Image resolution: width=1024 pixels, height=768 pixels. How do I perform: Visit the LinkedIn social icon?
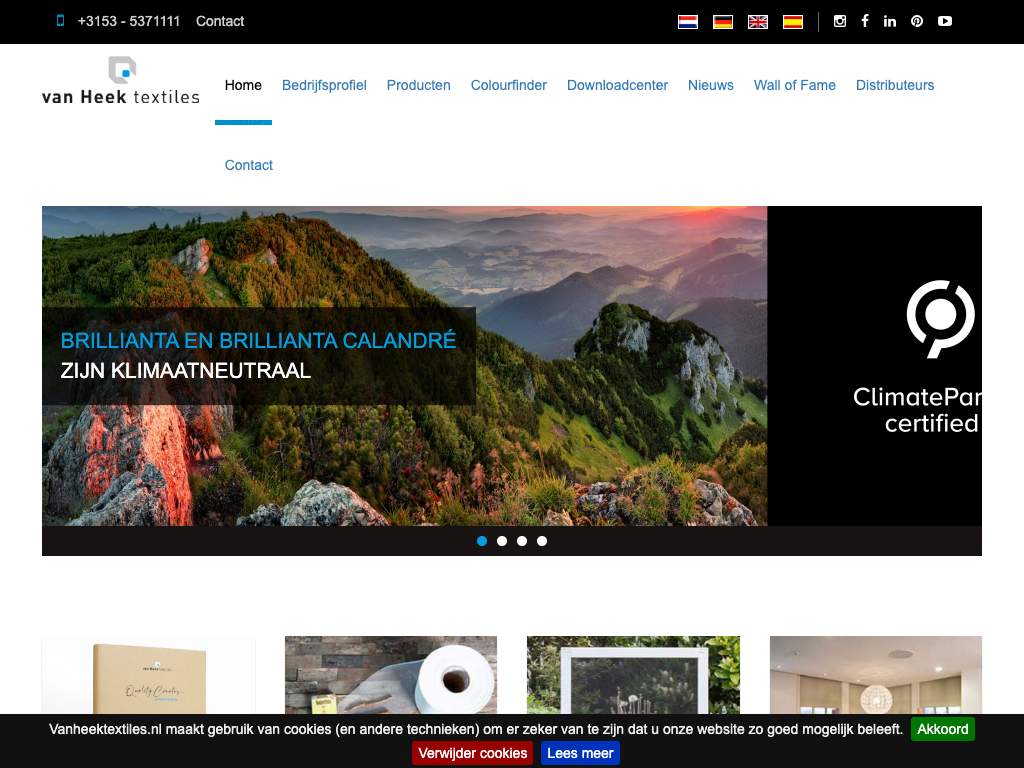890,21
